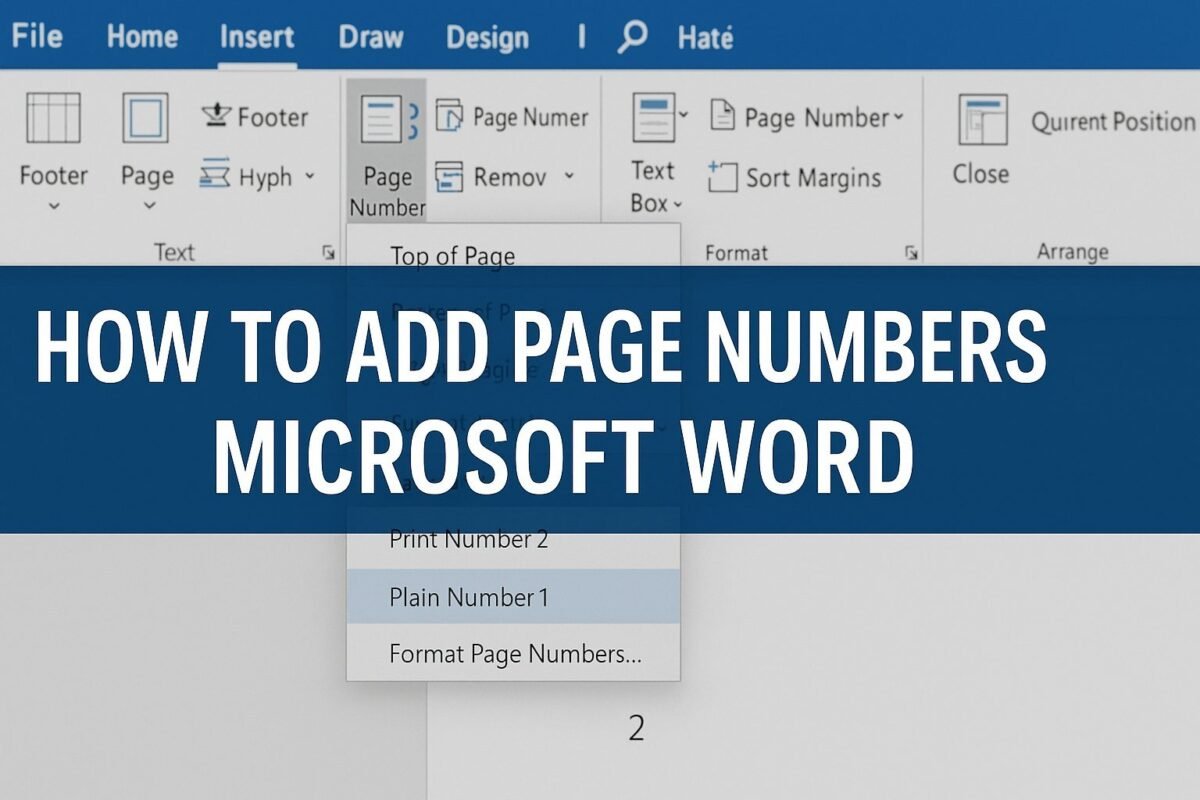Screen dimensions: 1200x800
Task: Click the Footer tray icon
Action: point(216,116)
